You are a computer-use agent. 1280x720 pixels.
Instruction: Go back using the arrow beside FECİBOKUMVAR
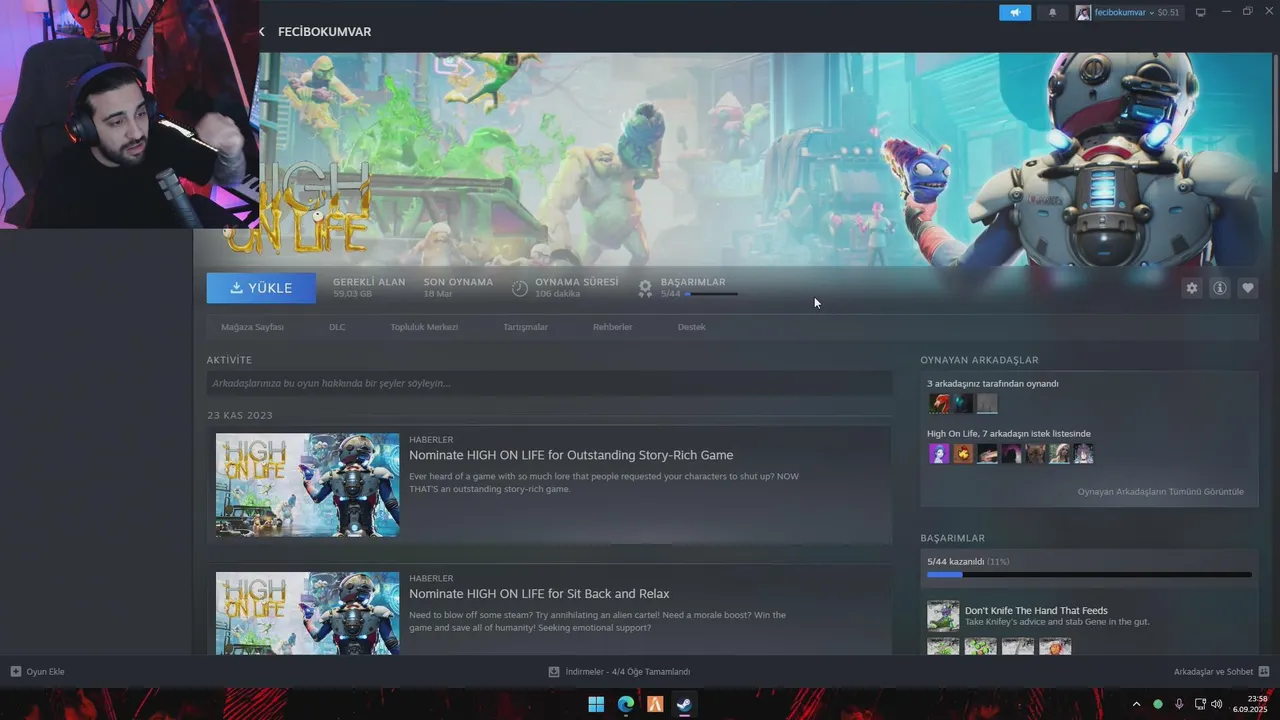pos(262,32)
